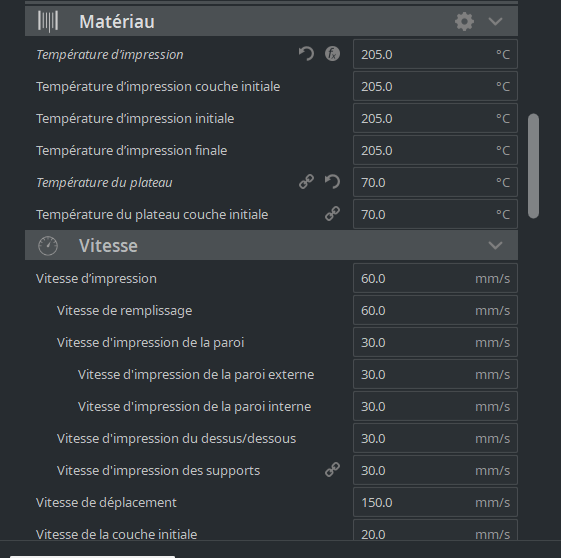The image size is (561, 558).
Task: Select the Vitesse de déplacement label
Action: click(x=106, y=503)
